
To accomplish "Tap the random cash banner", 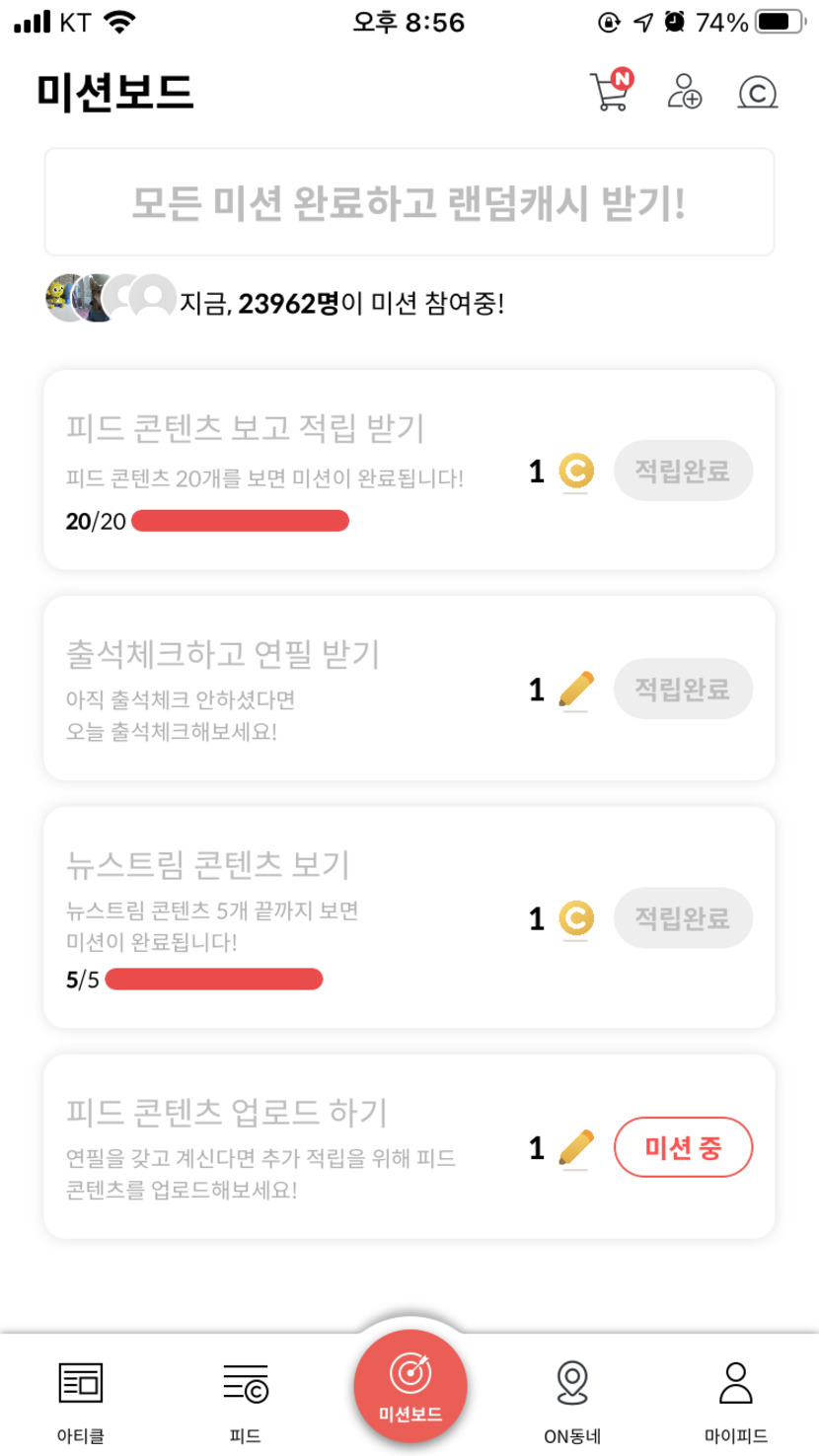I will 409,202.
